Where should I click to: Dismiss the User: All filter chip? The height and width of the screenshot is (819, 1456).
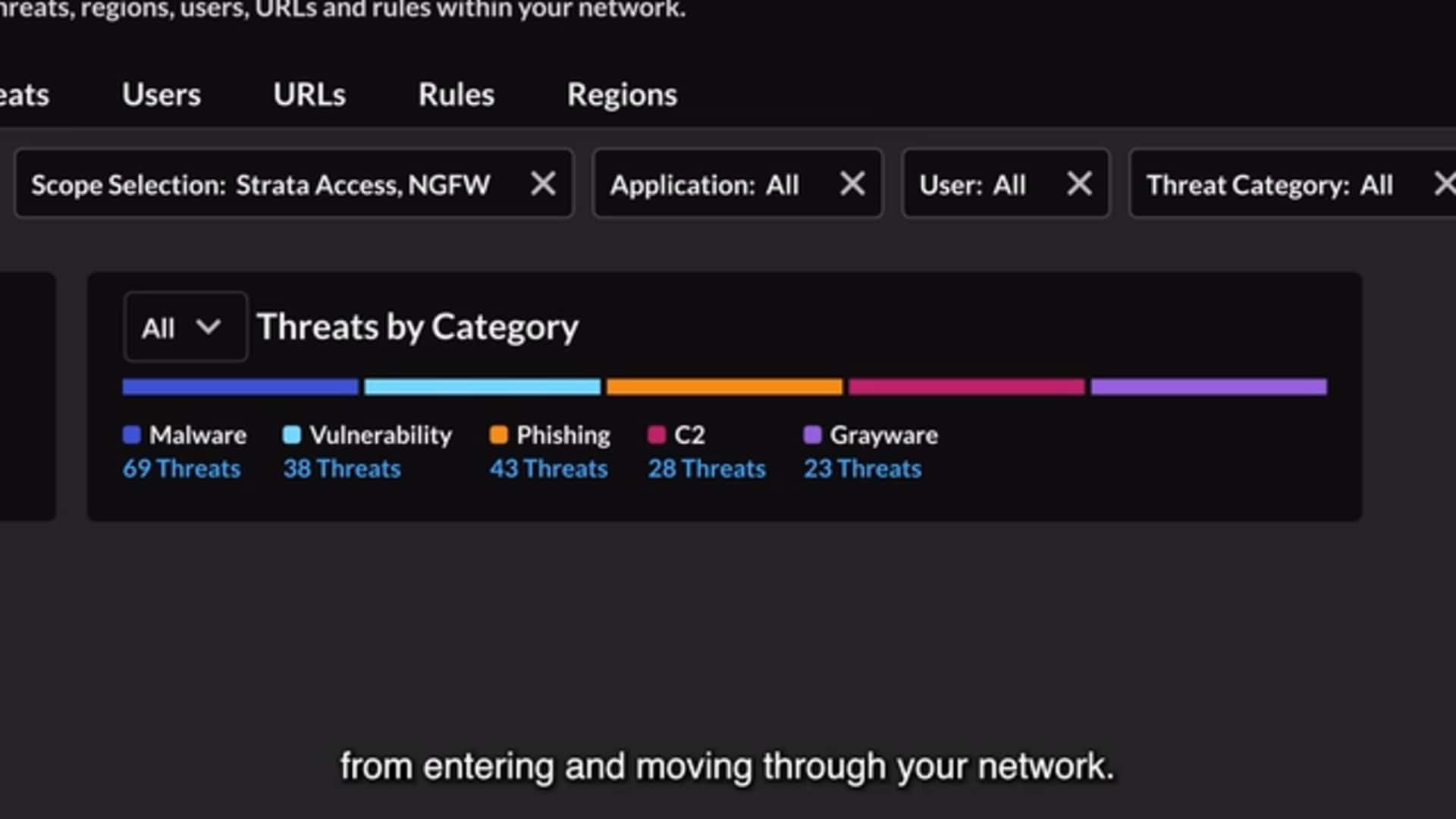tap(1079, 184)
